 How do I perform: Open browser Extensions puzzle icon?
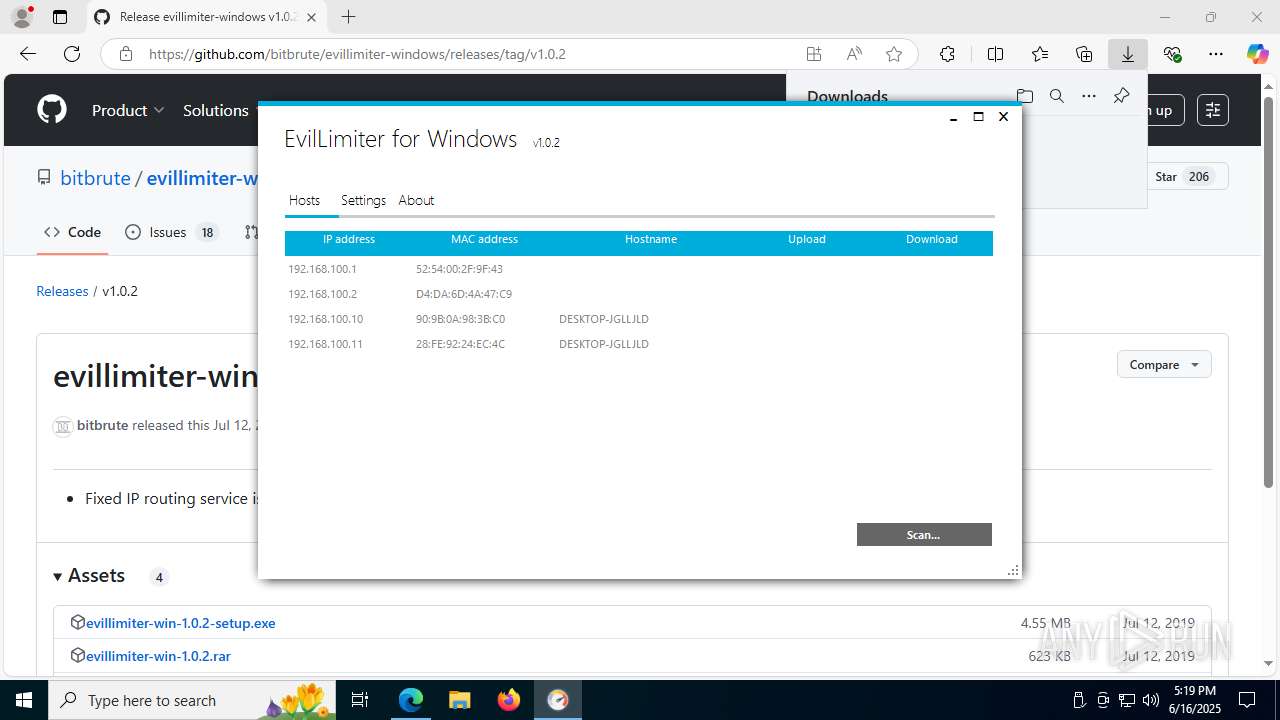pyautogui.click(x=947, y=54)
